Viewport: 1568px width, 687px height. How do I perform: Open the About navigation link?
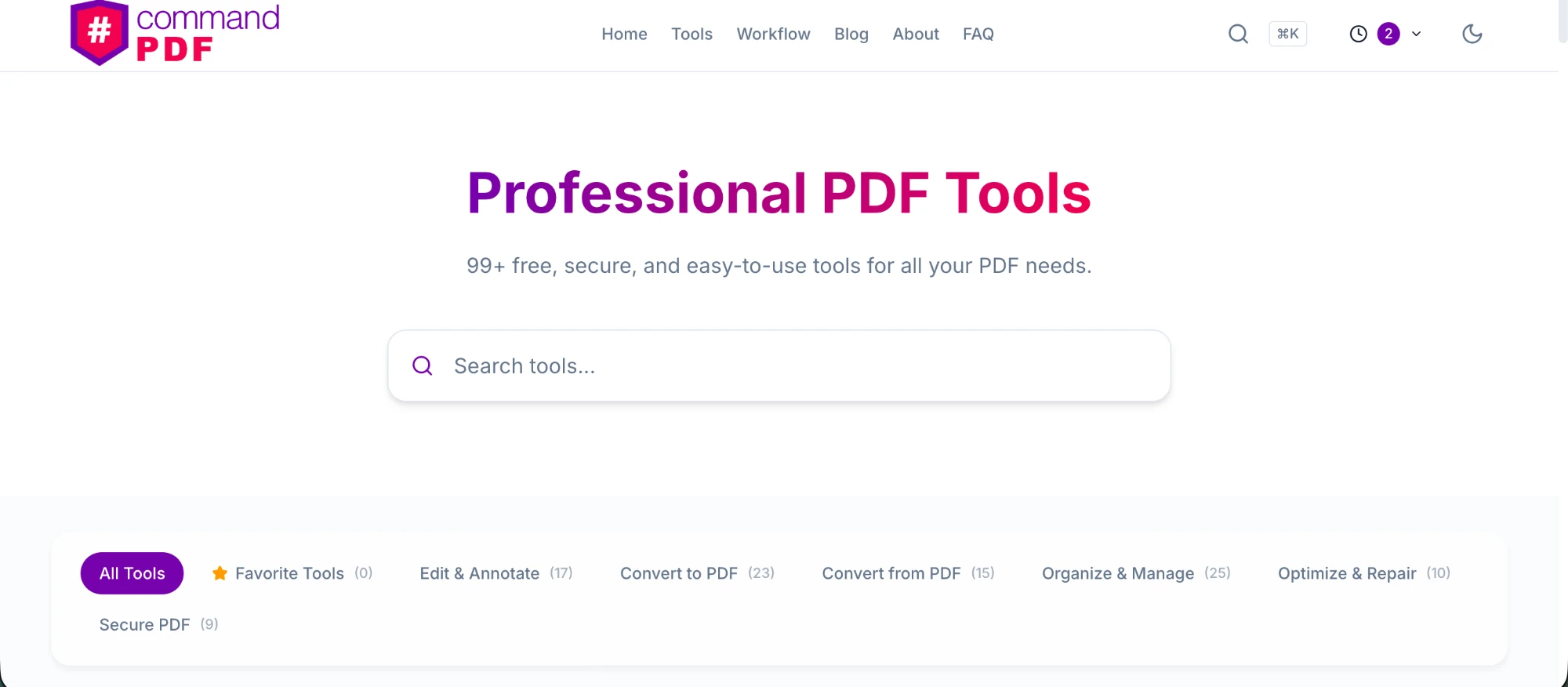[x=916, y=34]
